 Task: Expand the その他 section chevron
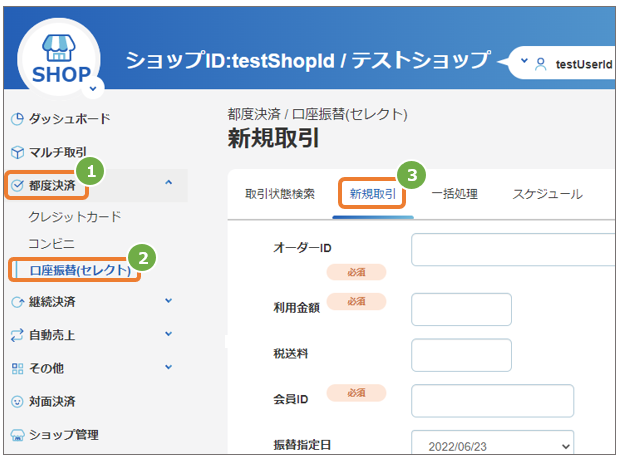[169, 367]
